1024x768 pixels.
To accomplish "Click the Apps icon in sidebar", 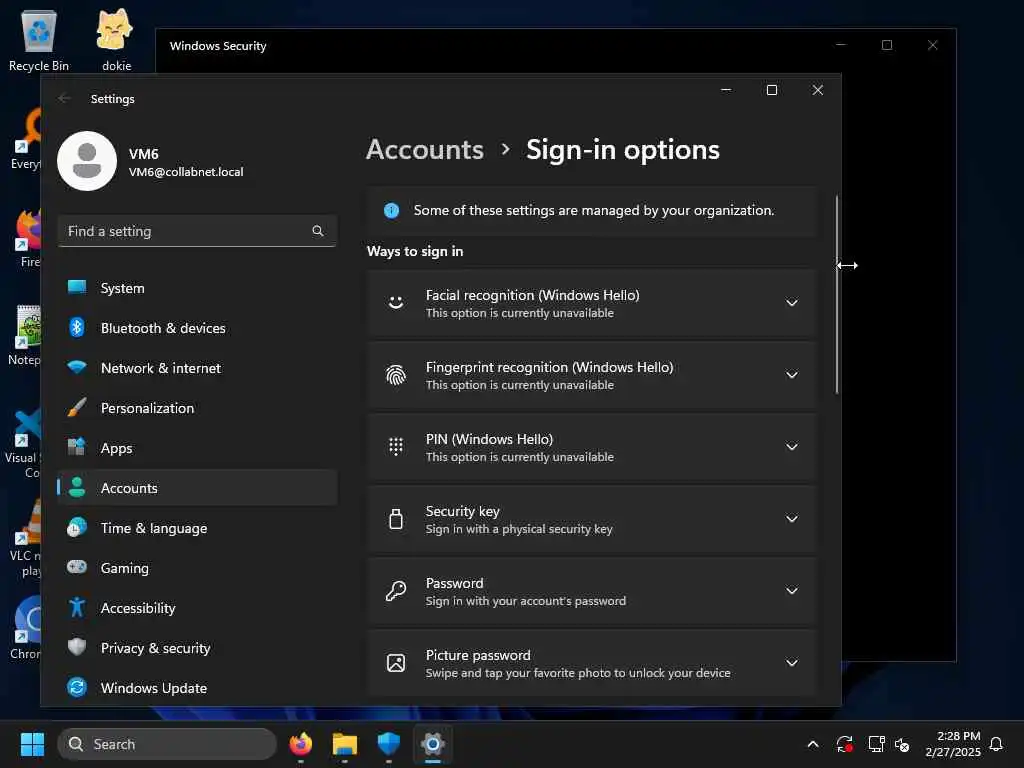I will 77,447.
